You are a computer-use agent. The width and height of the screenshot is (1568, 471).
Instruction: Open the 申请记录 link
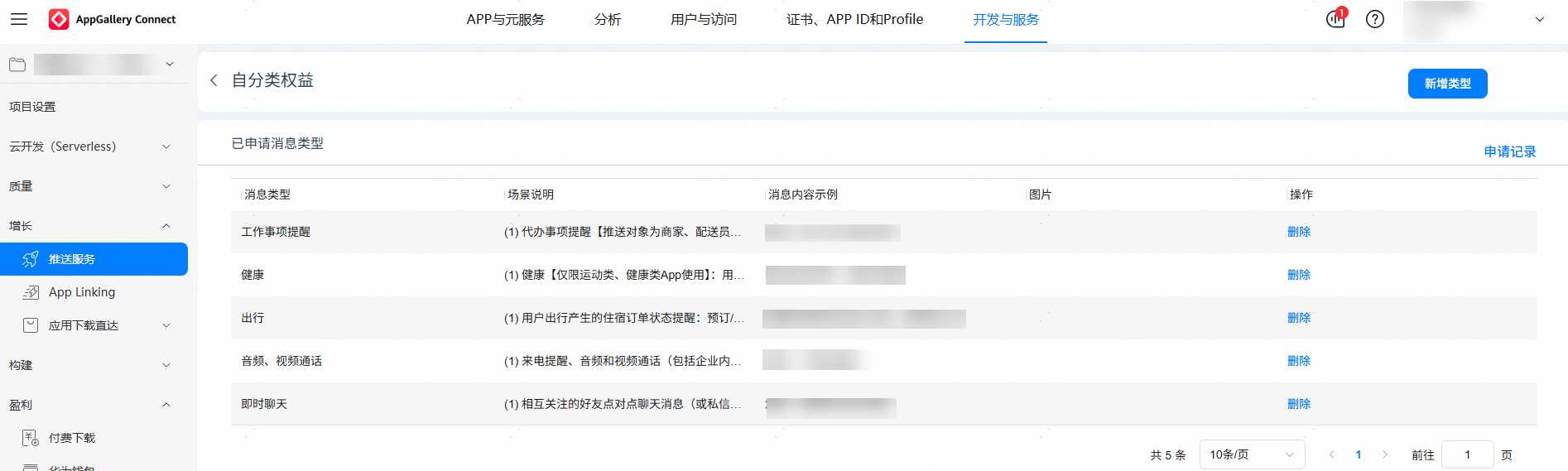pyautogui.click(x=1509, y=151)
